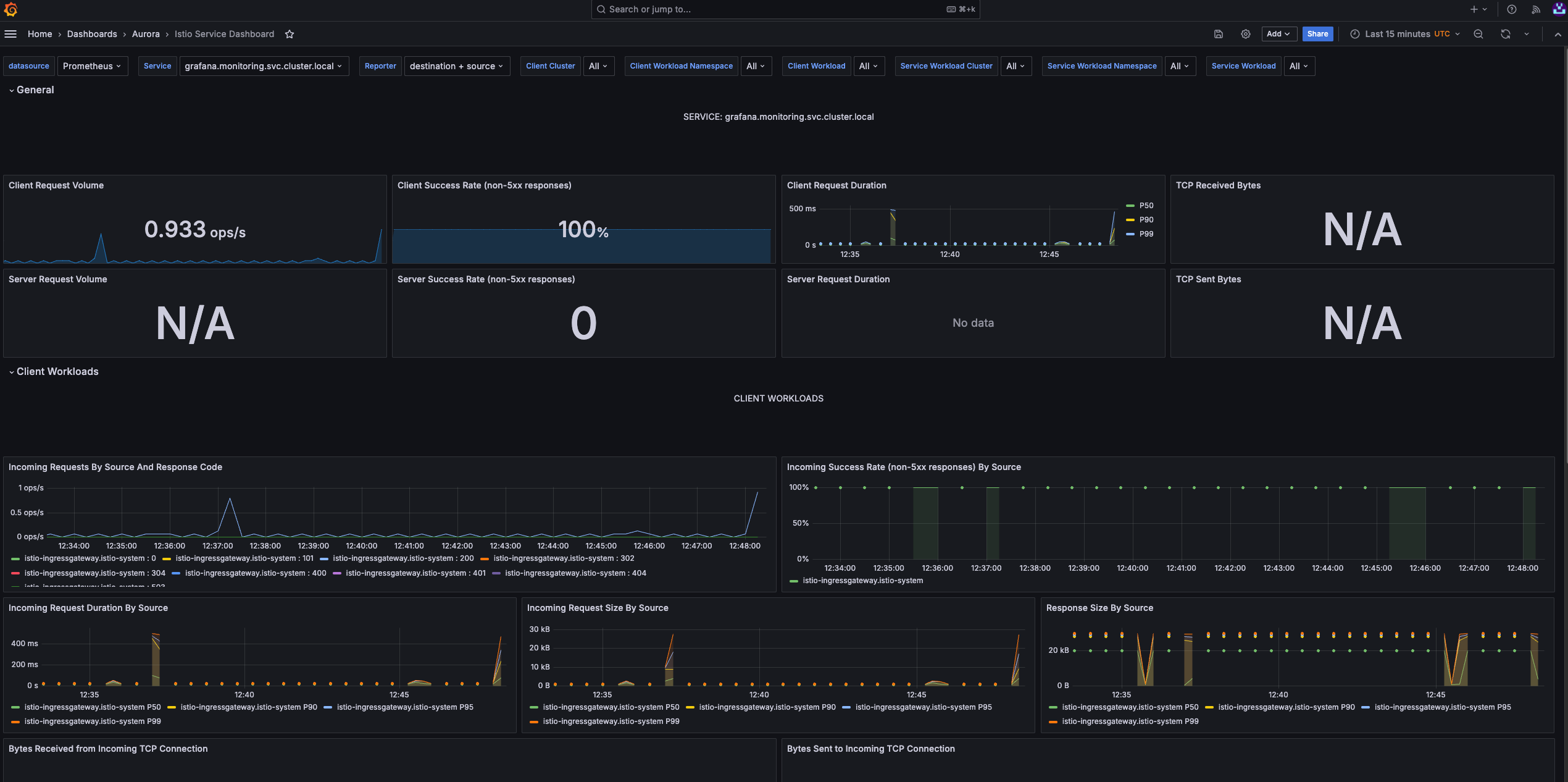This screenshot has height=782, width=1568.
Task: Star the Istio Service Dashboard
Action: point(289,34)
